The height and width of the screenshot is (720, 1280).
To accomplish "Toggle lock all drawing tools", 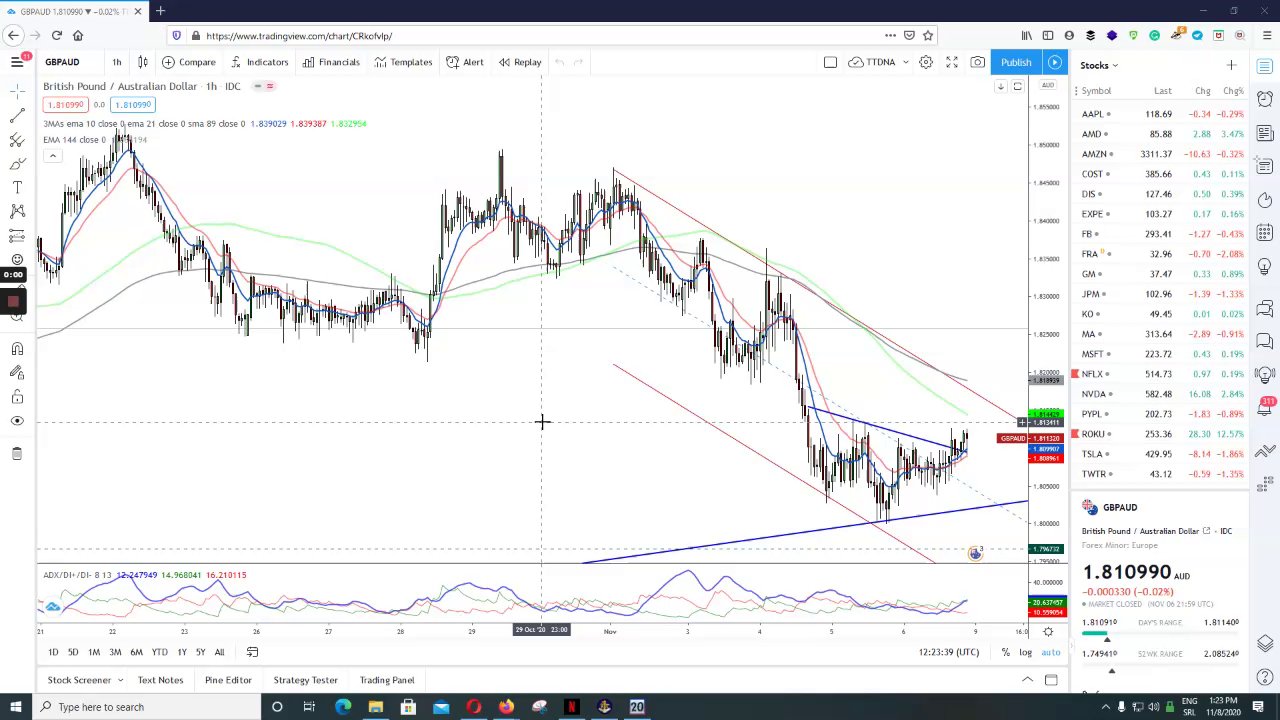I will pos(17,397).
